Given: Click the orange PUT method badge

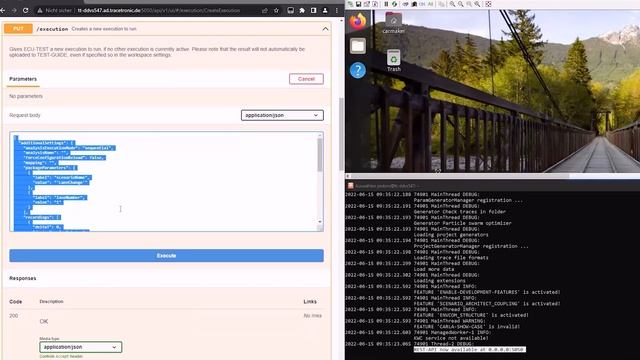Looking at the screenshot, I should tap(18, 29).
